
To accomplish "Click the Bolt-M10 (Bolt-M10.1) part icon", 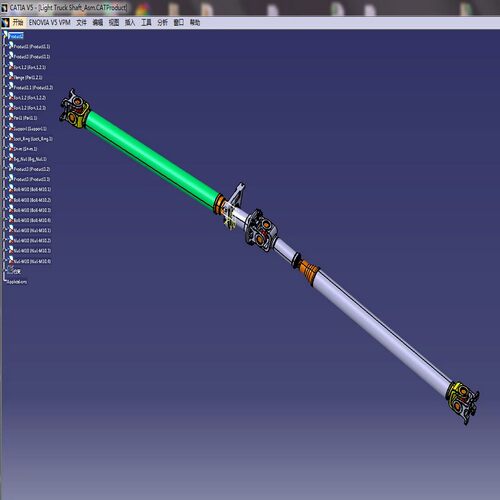I will pyautogui.click(x=11, y=188).
